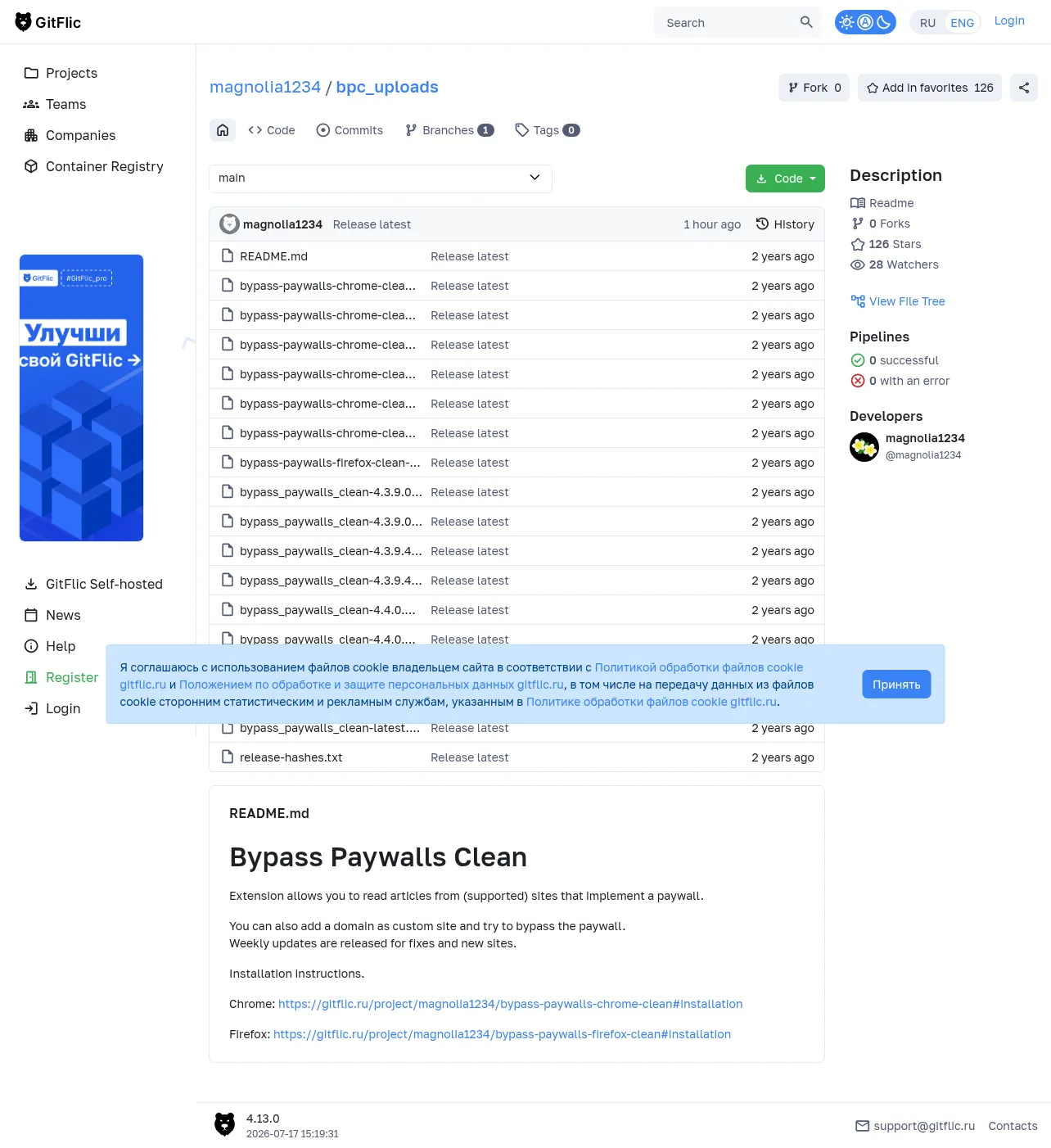The image size is (1051, 1148).
Task: Open the Readme link in Description
Action: 882,203
